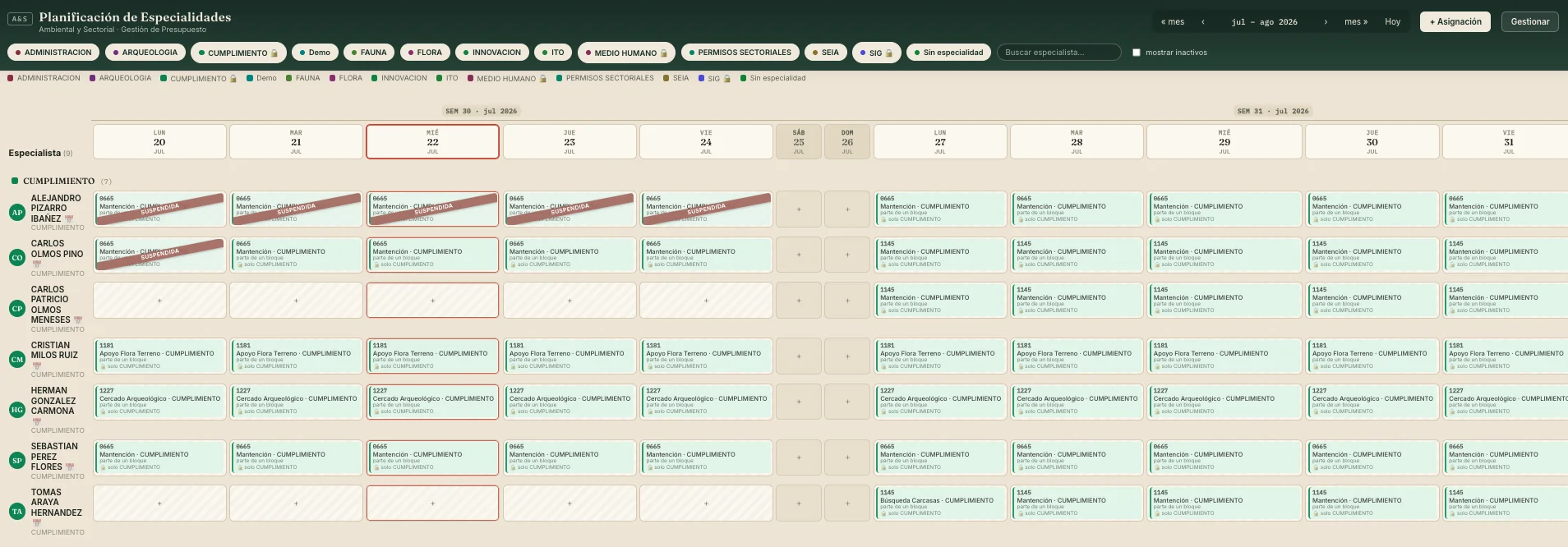Enable the 'mostrar inactivos' checkbox
The image size is (1568, 547).
(1137, 53)
